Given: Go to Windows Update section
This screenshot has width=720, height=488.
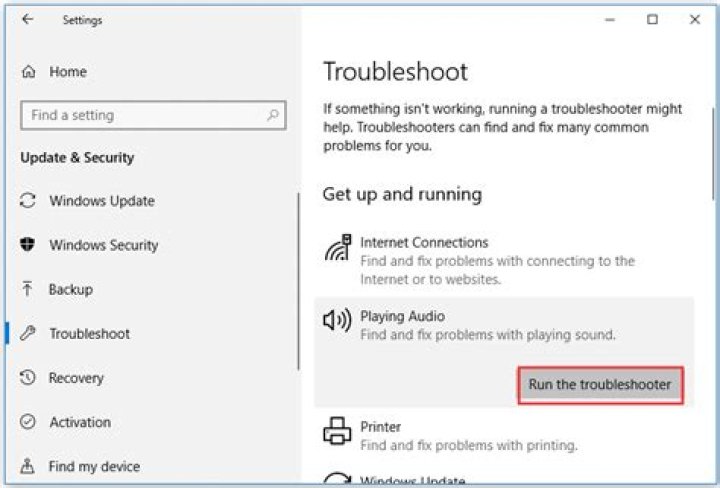Looking at the screenshot, I should click(102, 201).
